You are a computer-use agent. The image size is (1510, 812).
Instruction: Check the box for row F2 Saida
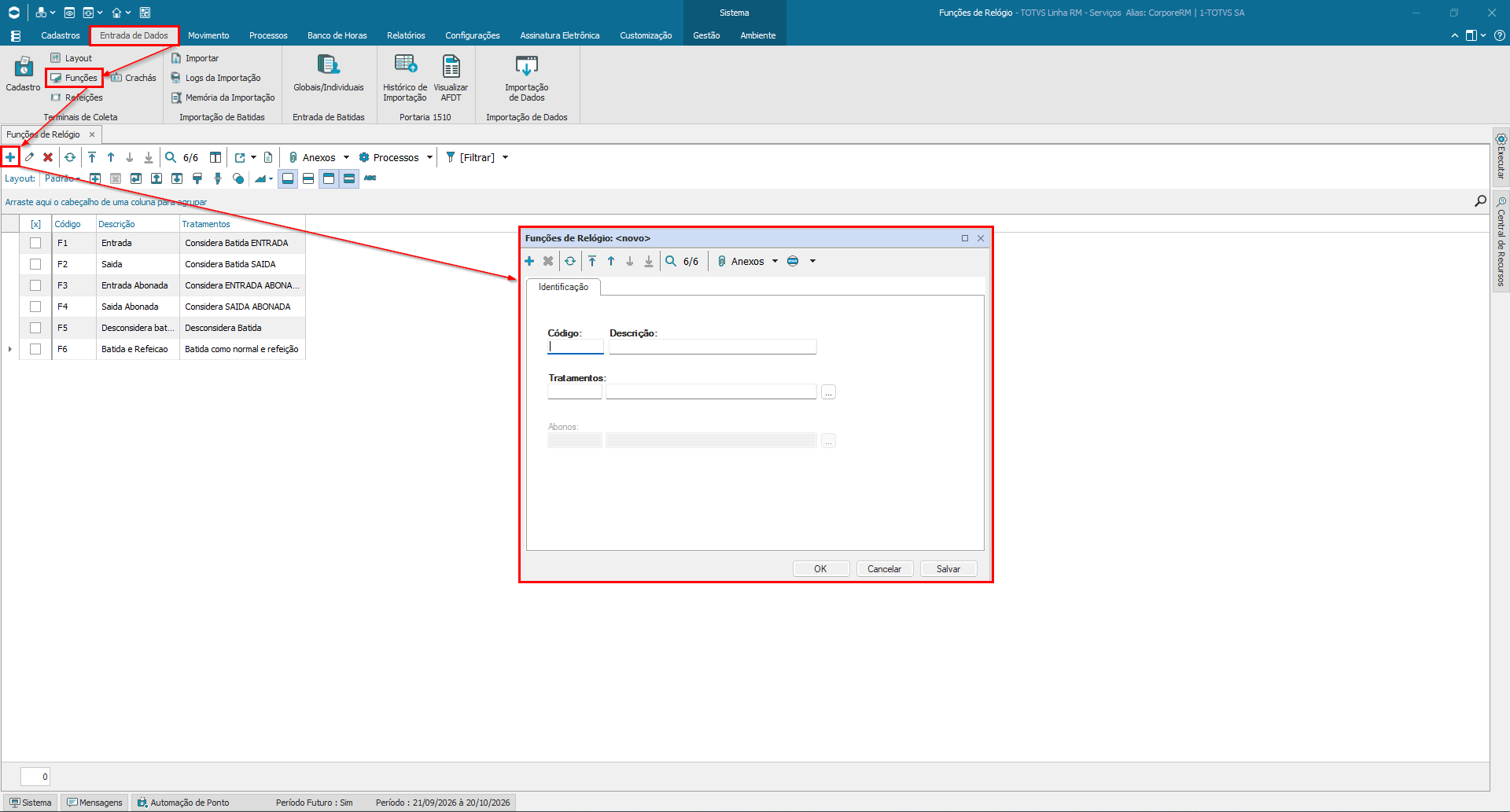35,264
